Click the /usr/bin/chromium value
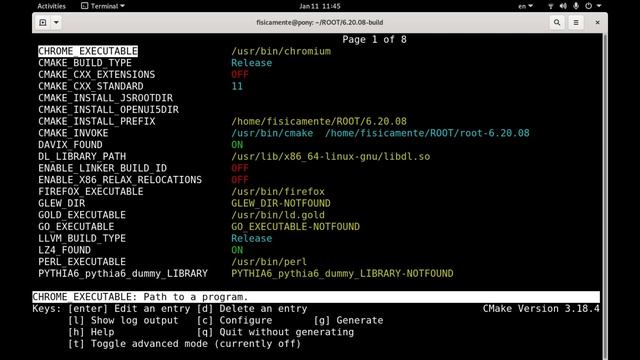This screenshot has width=640, height=360. coord(281,51)
